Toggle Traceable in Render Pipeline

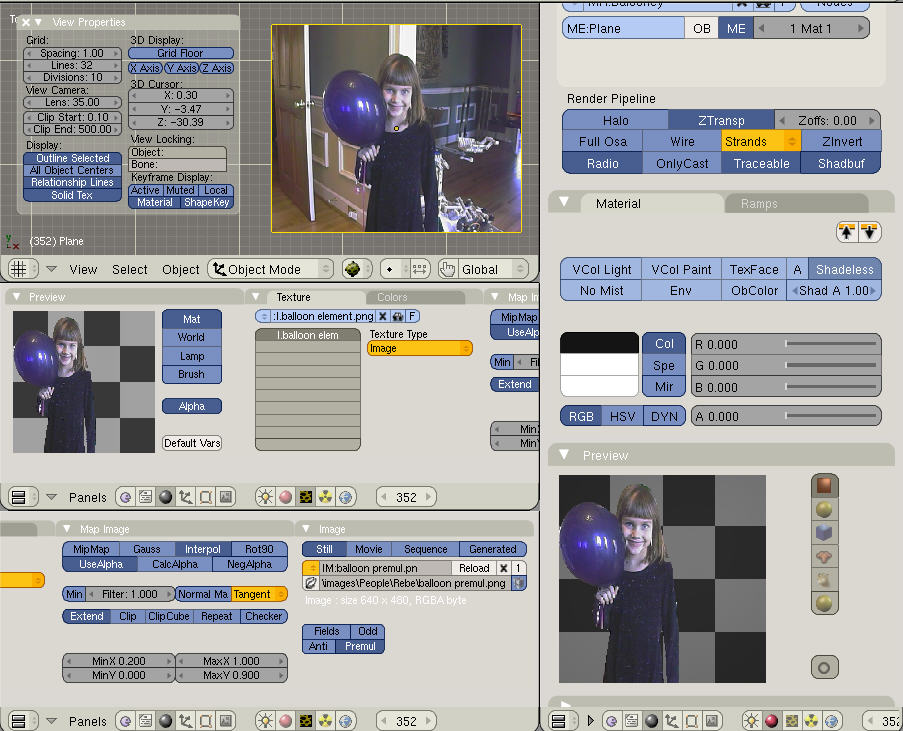[761, 164]
